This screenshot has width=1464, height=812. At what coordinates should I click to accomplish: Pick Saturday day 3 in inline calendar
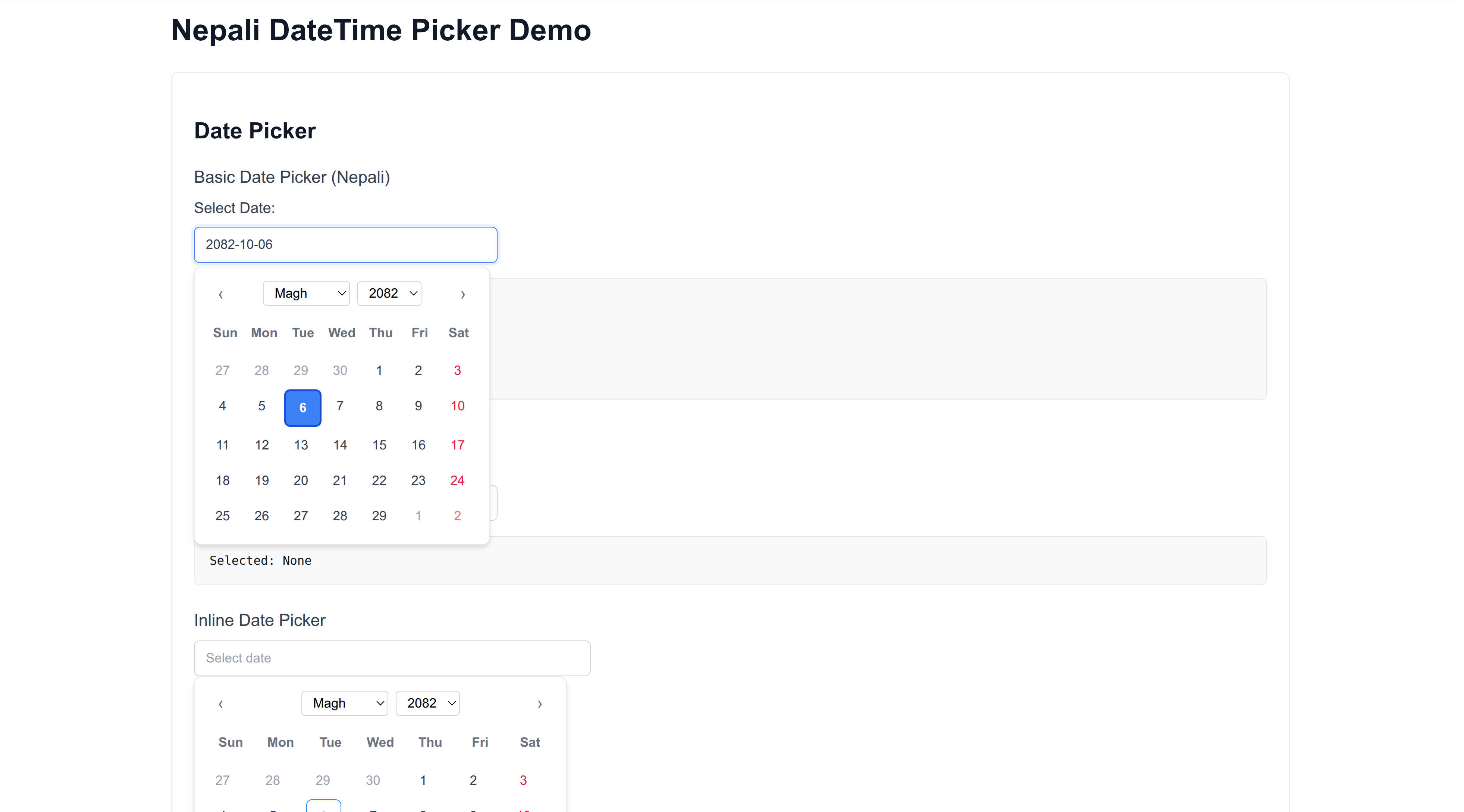tap(523, 780)
